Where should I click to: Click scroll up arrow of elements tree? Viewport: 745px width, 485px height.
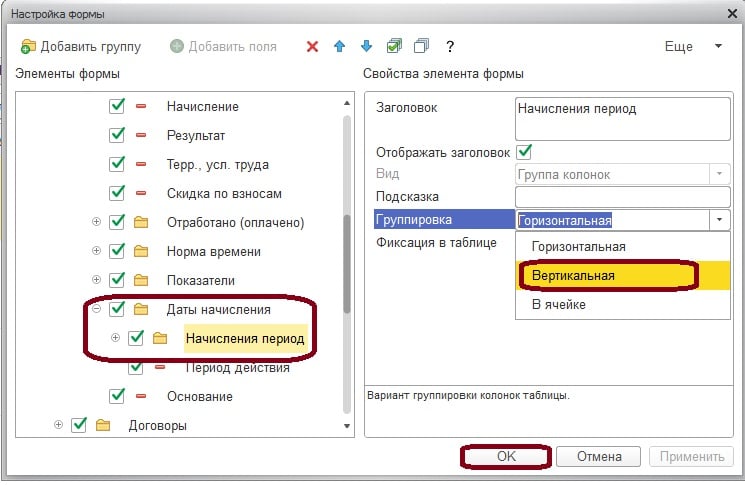tap(347, 103)
